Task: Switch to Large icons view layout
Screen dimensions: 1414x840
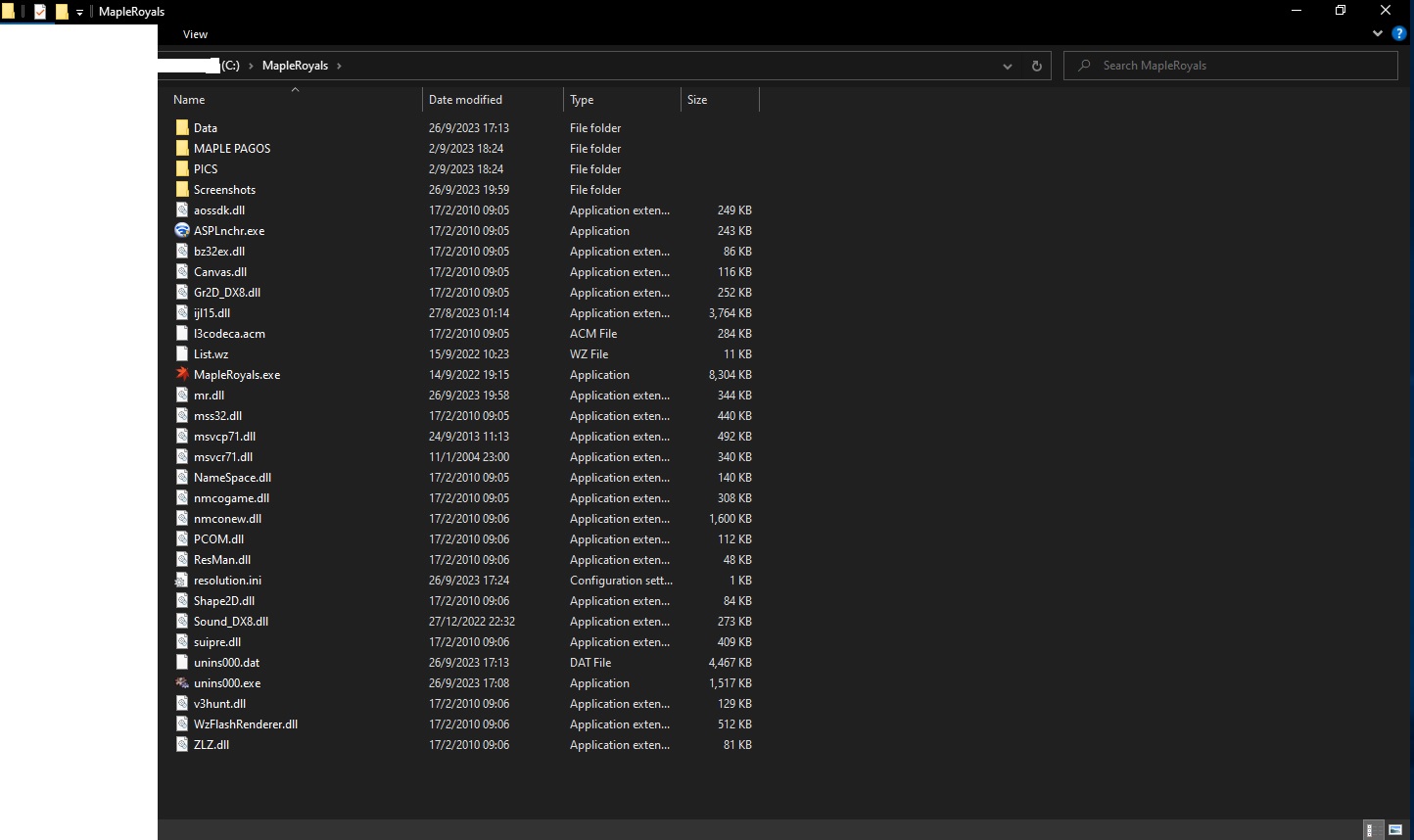Action: [1395, 829]
